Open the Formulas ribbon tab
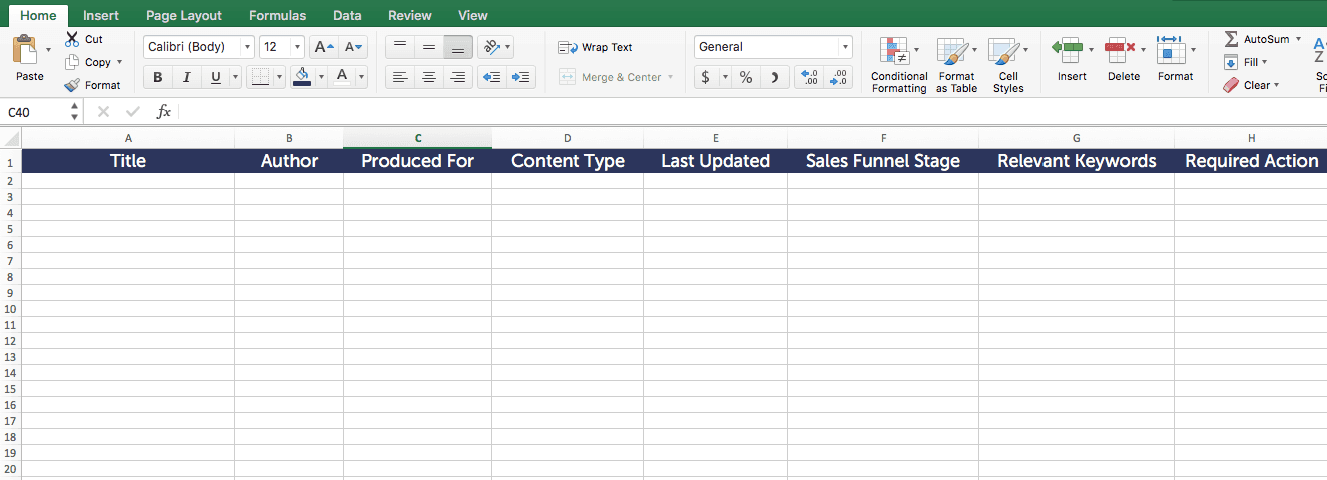This screenshot has height=480, width=1327. [x=277, y=15]
